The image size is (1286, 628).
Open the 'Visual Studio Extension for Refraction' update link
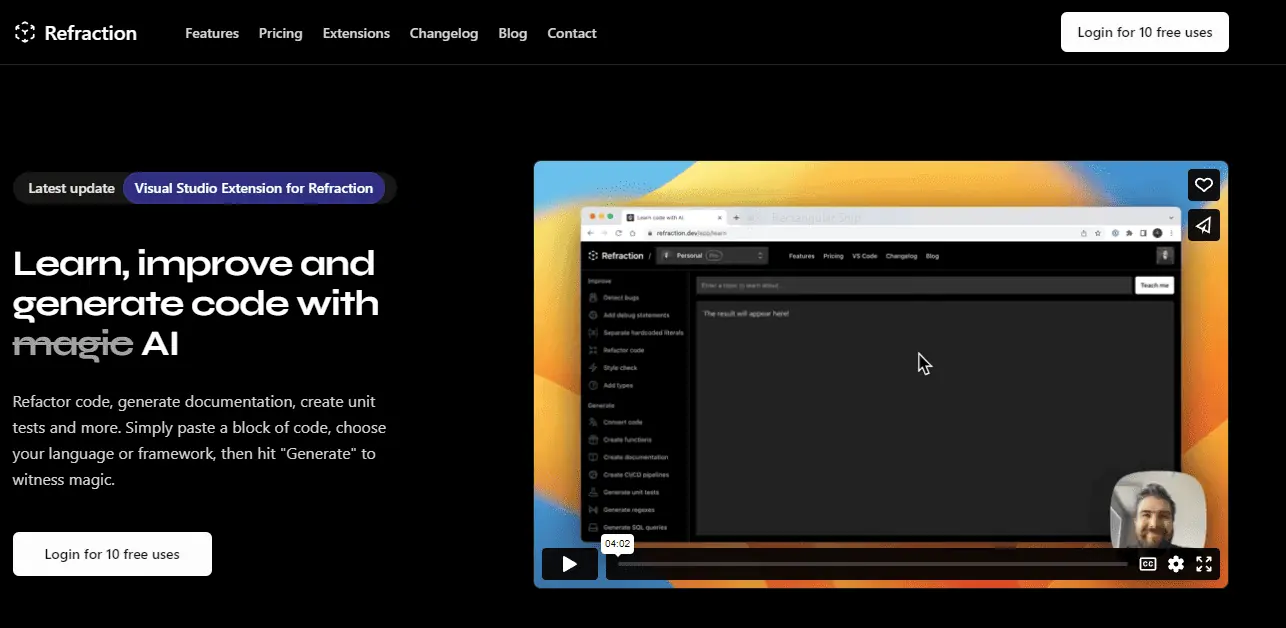point(254,188)
